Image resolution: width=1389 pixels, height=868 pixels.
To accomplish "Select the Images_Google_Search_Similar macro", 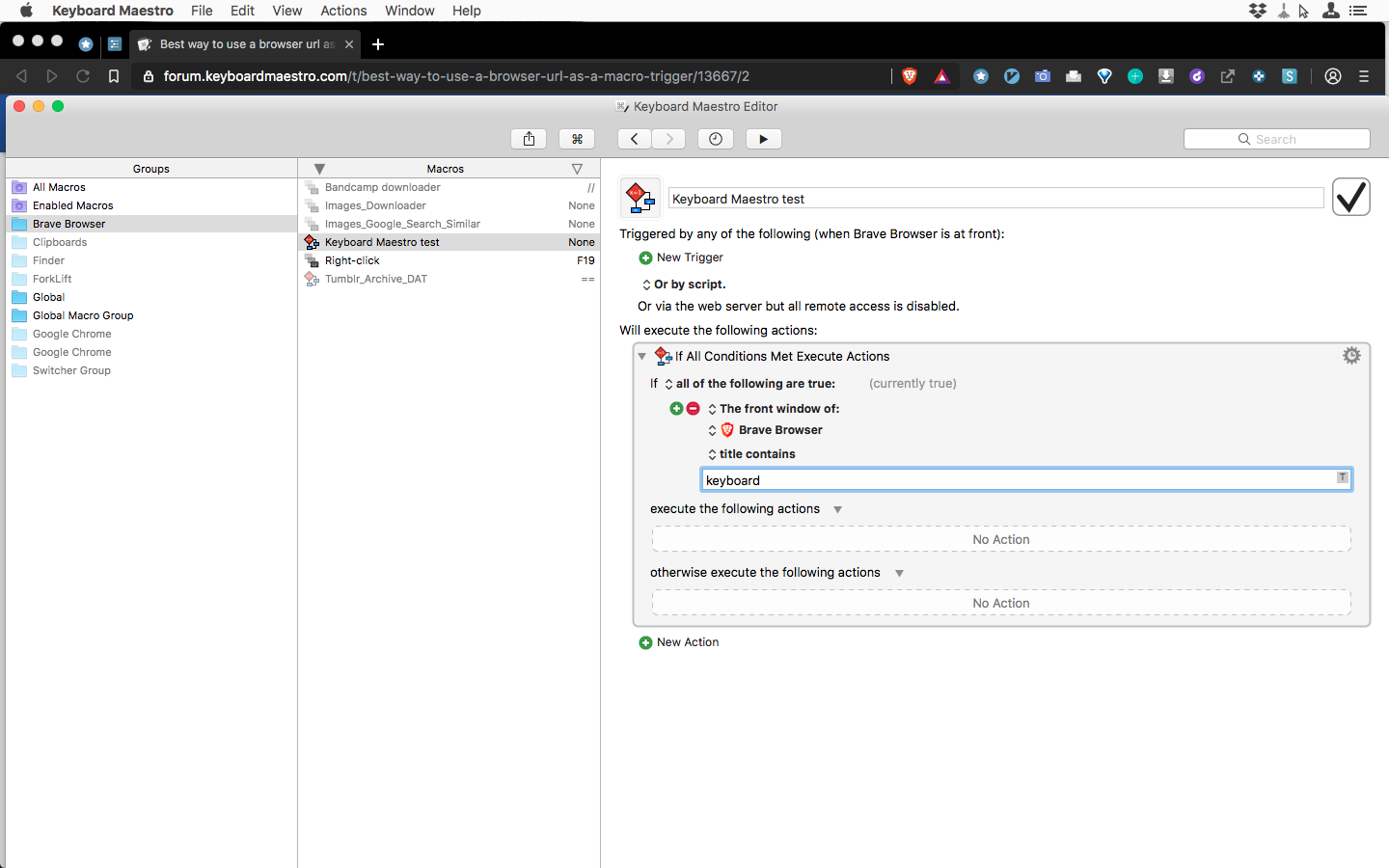I will tap(449, 224).
